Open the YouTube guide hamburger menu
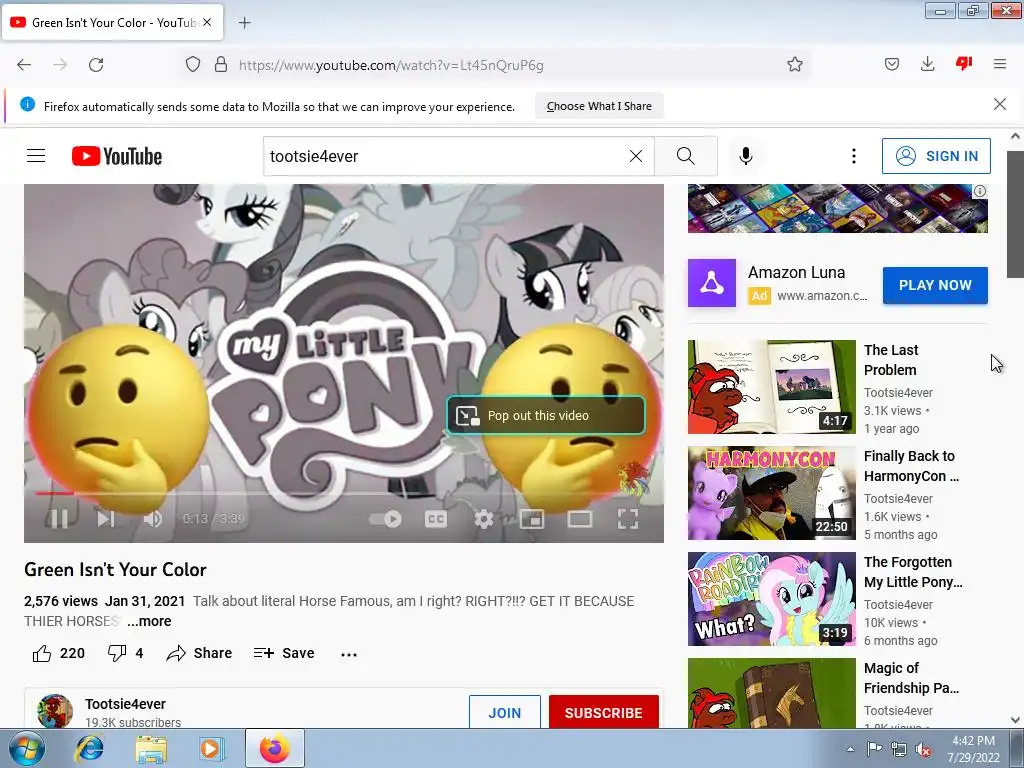This screenshot has height=768, width=1024. [36, 156]
